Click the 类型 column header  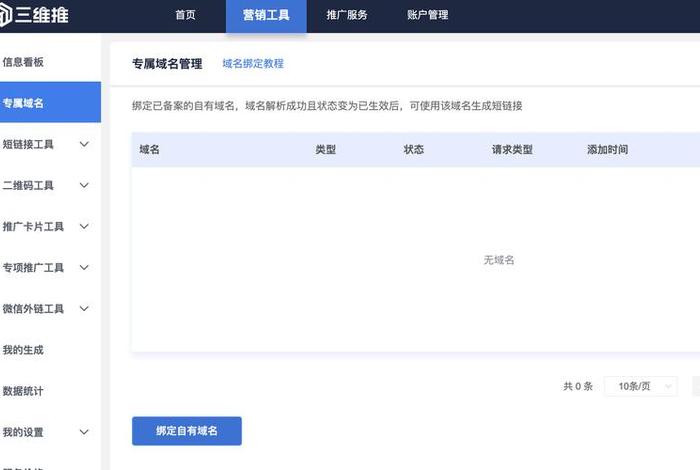pos(325,150)
